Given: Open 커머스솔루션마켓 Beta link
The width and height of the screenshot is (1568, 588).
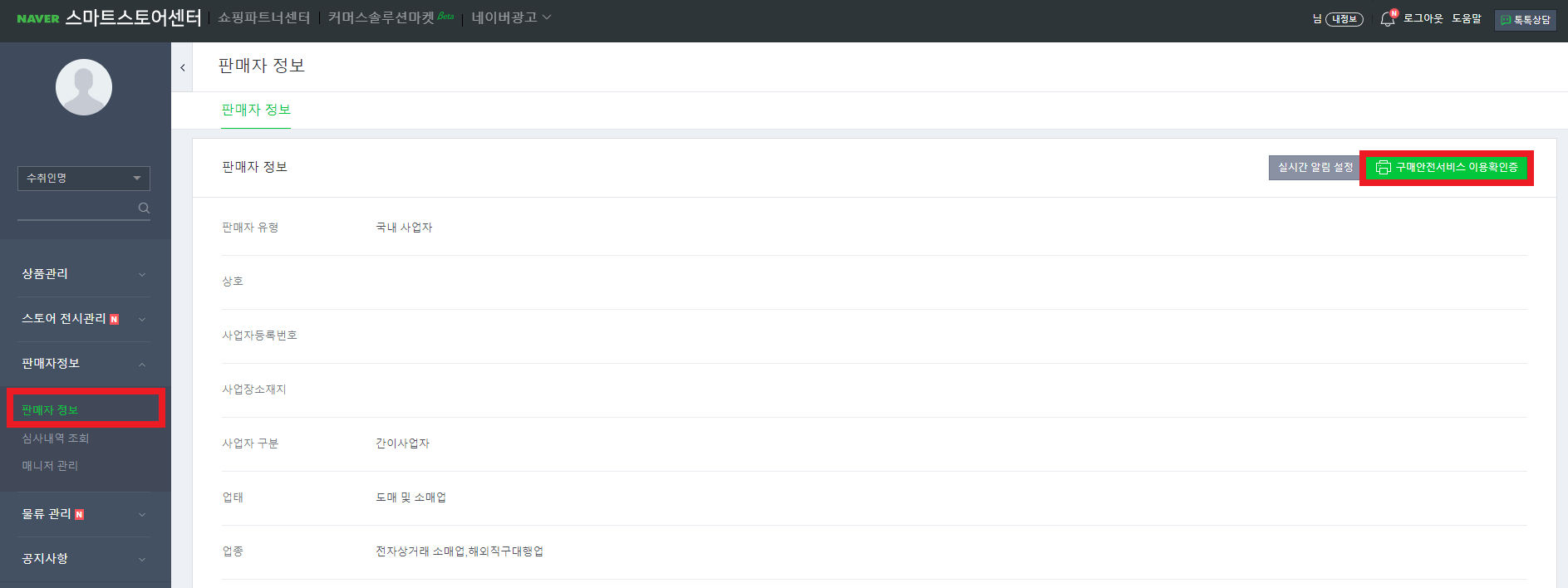Looking at the screenshot, I should (x=391, y=17).
